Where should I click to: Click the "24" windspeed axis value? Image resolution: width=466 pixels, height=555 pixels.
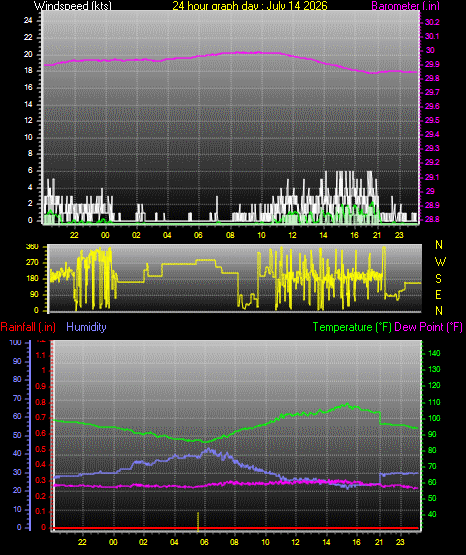pos(28,21)
